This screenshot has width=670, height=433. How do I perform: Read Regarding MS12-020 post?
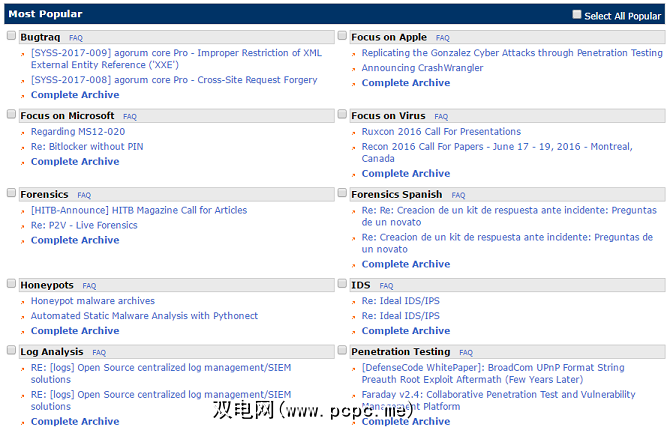(78, 132)
